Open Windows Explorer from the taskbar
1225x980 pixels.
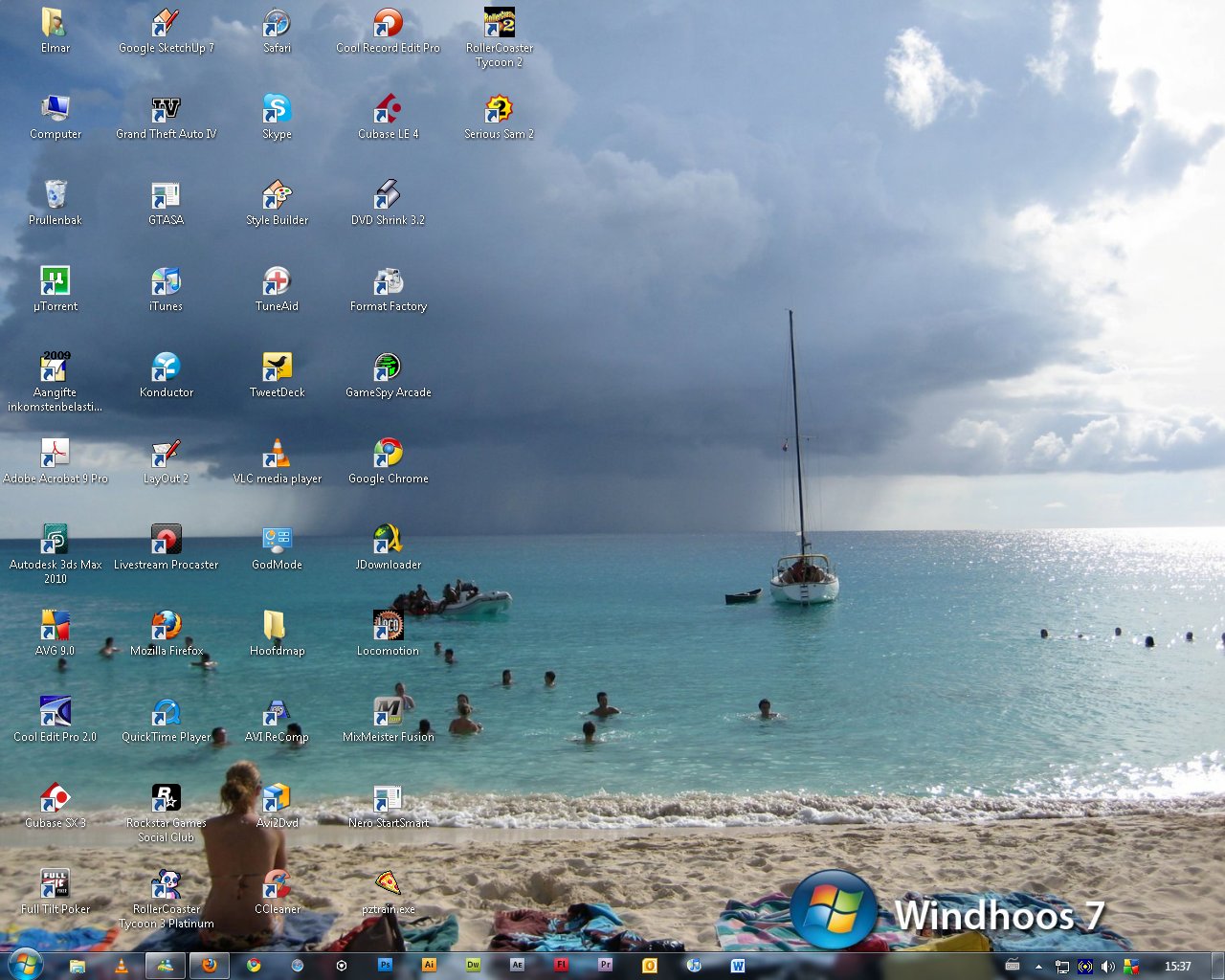click(x=78, y=966)
